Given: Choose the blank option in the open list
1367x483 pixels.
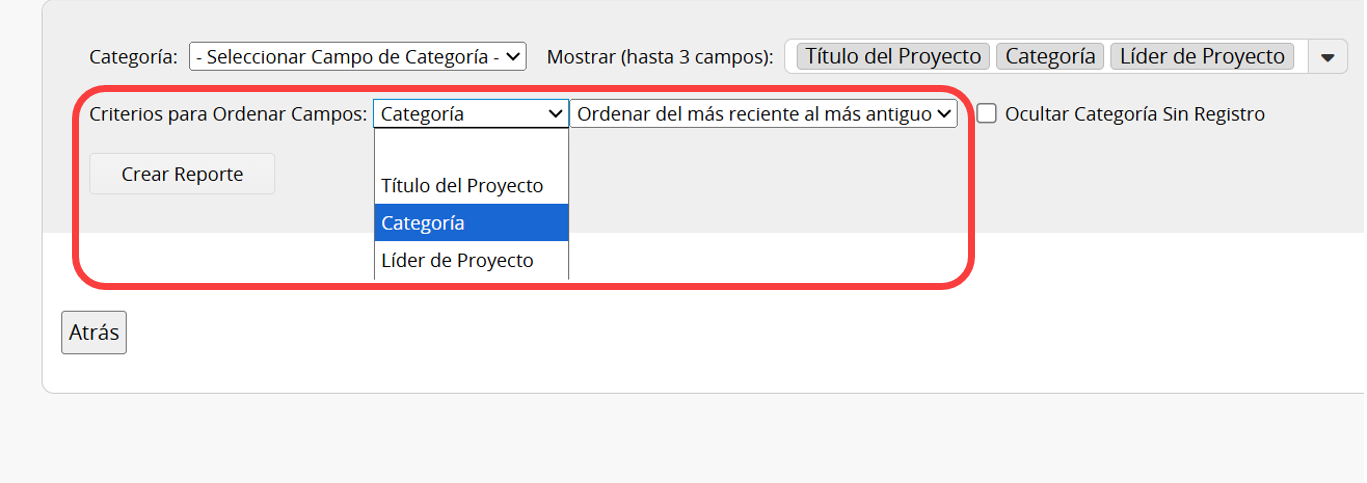Looking at the screenshot, I should 471,148.
